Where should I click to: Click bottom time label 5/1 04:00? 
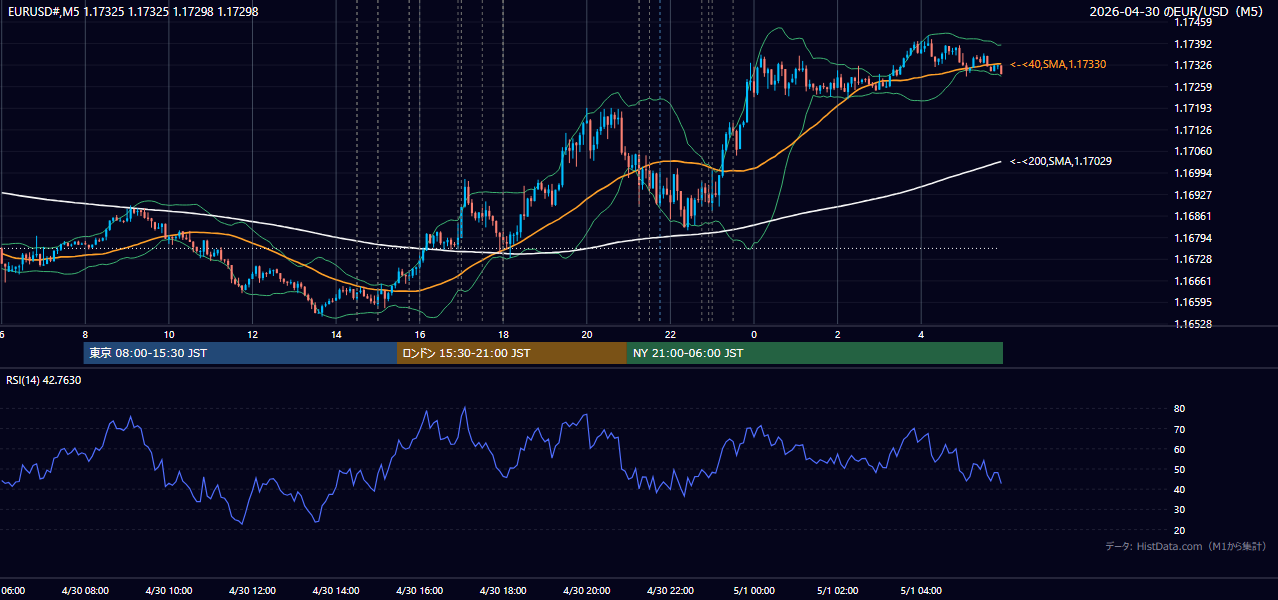click(921, 590)
